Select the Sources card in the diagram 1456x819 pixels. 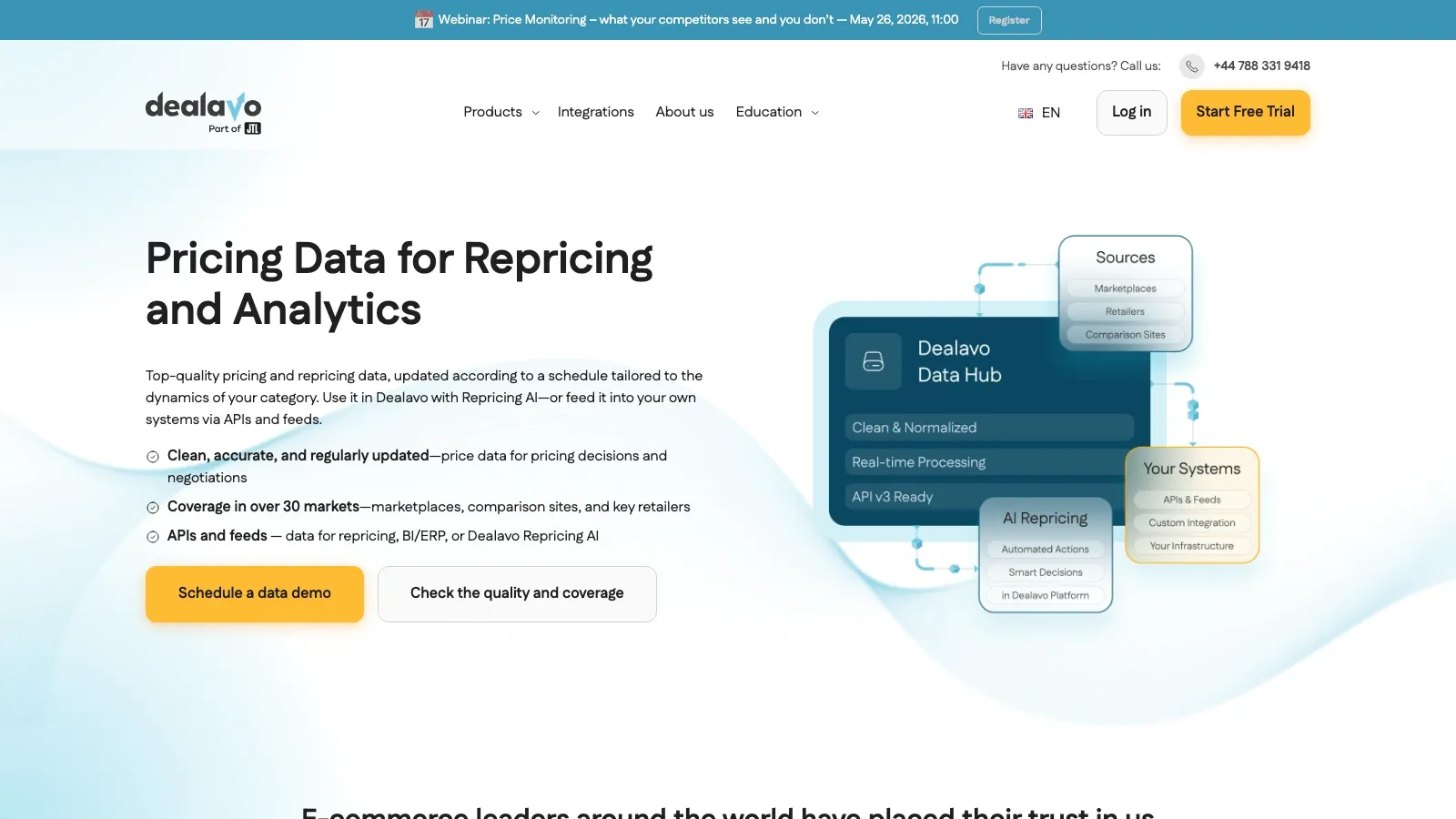point(1126,293)
